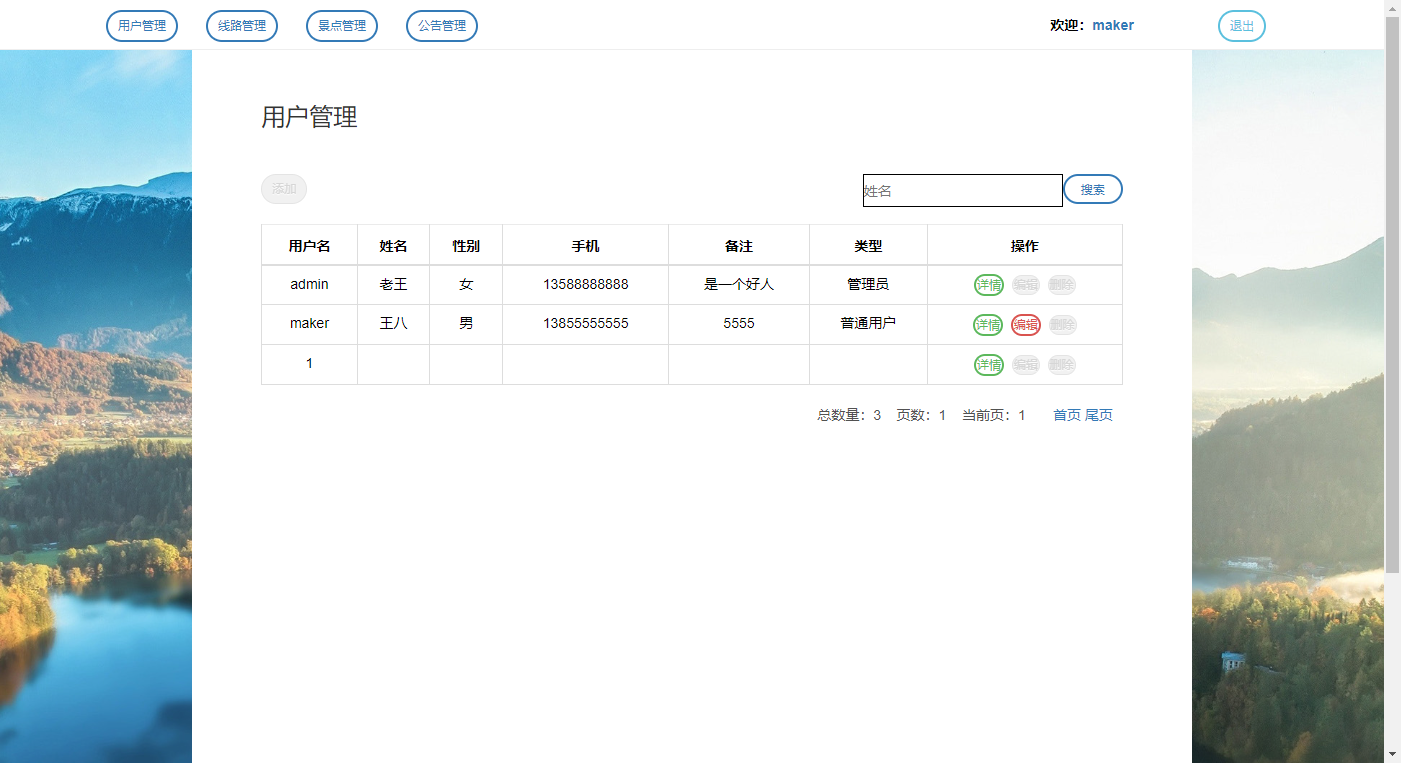
Task: Click the 备注 column header
Action: point(739,245)
